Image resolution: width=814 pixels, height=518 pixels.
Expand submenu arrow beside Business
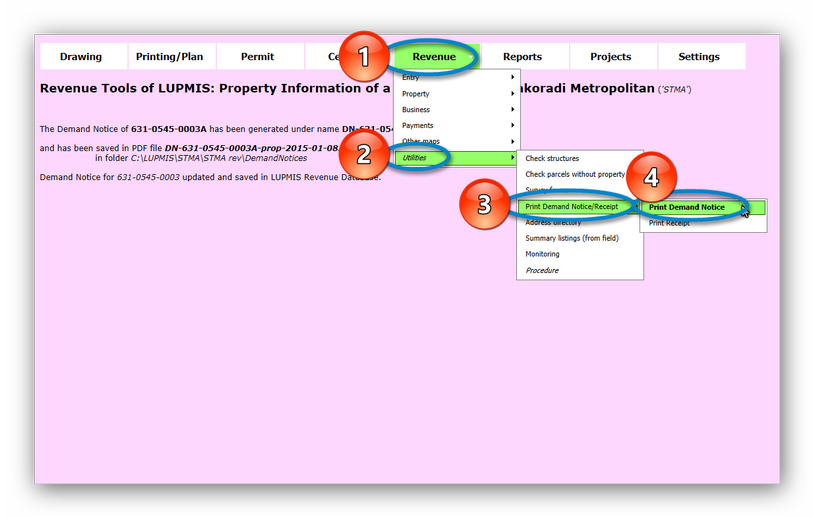pos(512,110)
